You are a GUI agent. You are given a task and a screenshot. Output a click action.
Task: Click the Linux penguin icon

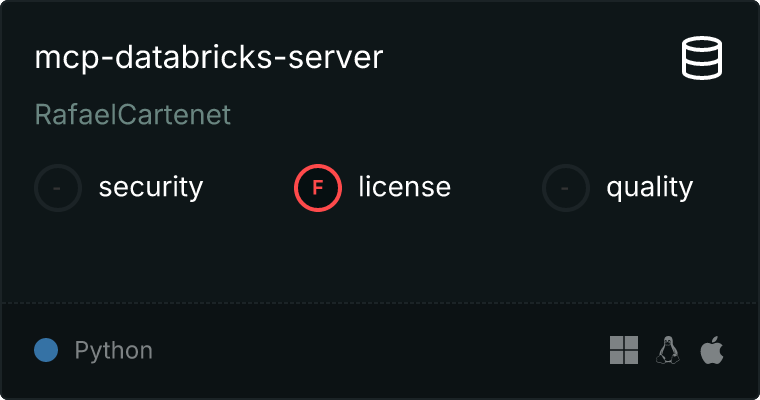pyautogui.click(x=668, y=351)
